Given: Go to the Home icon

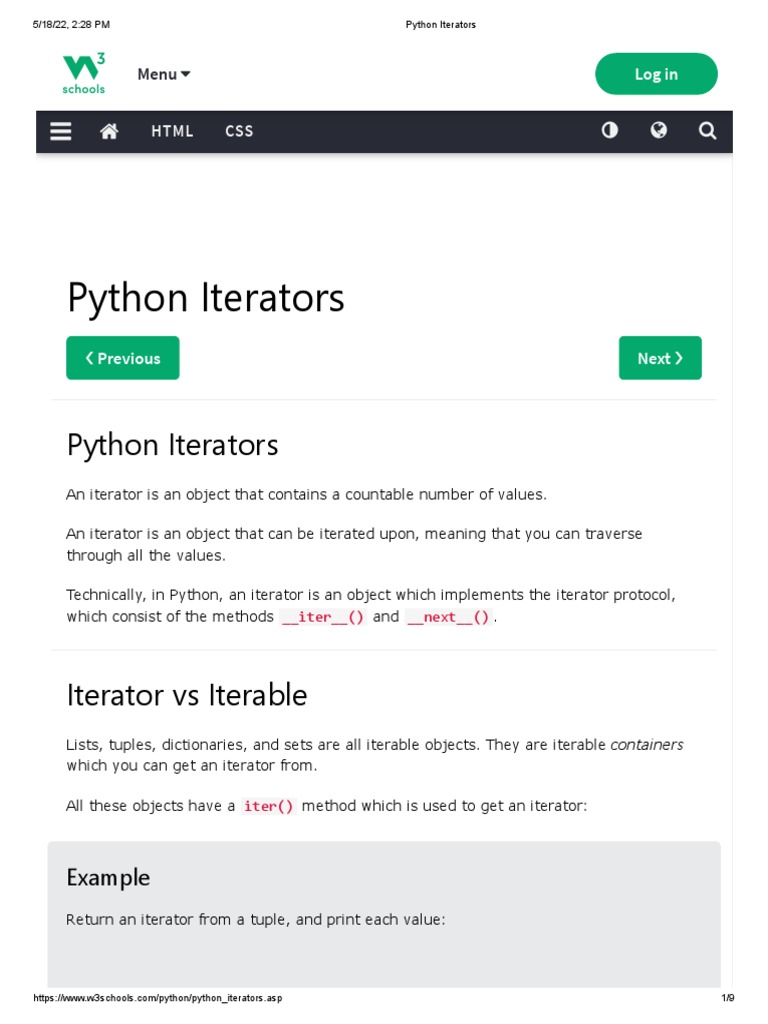Looking at the screenshot, I should [109, 131].
